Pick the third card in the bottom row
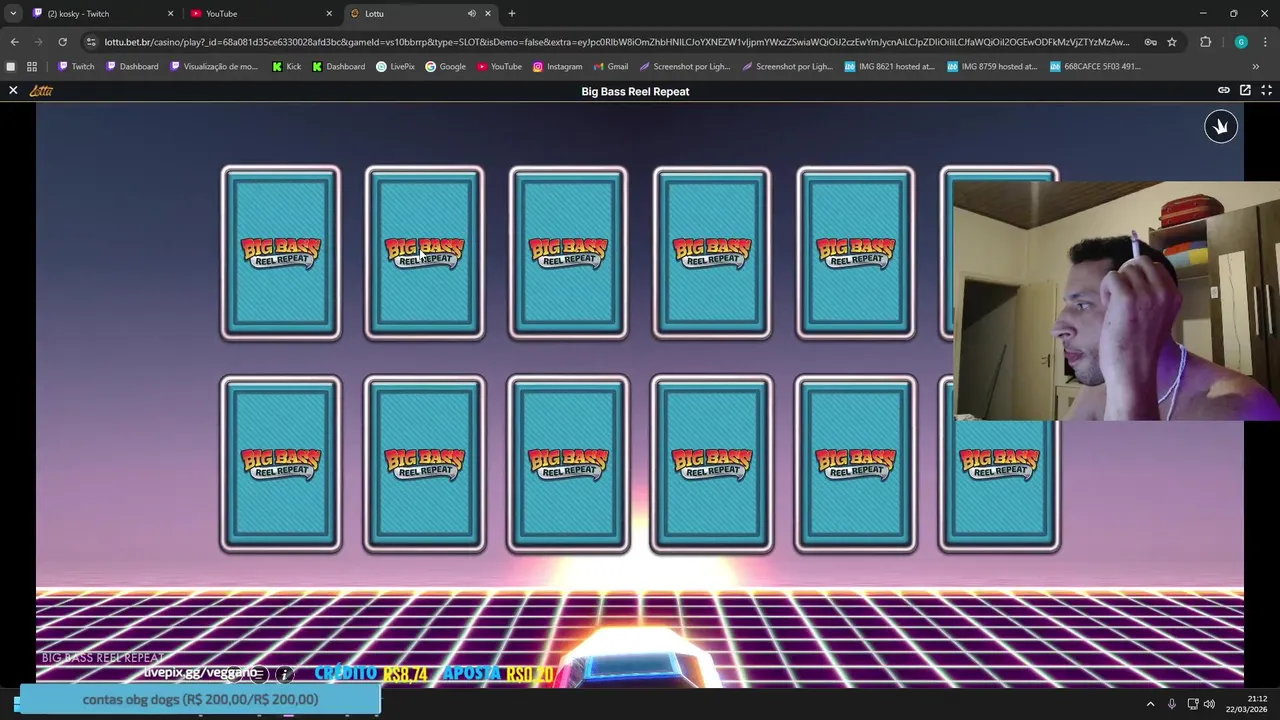 coord(568,464)
